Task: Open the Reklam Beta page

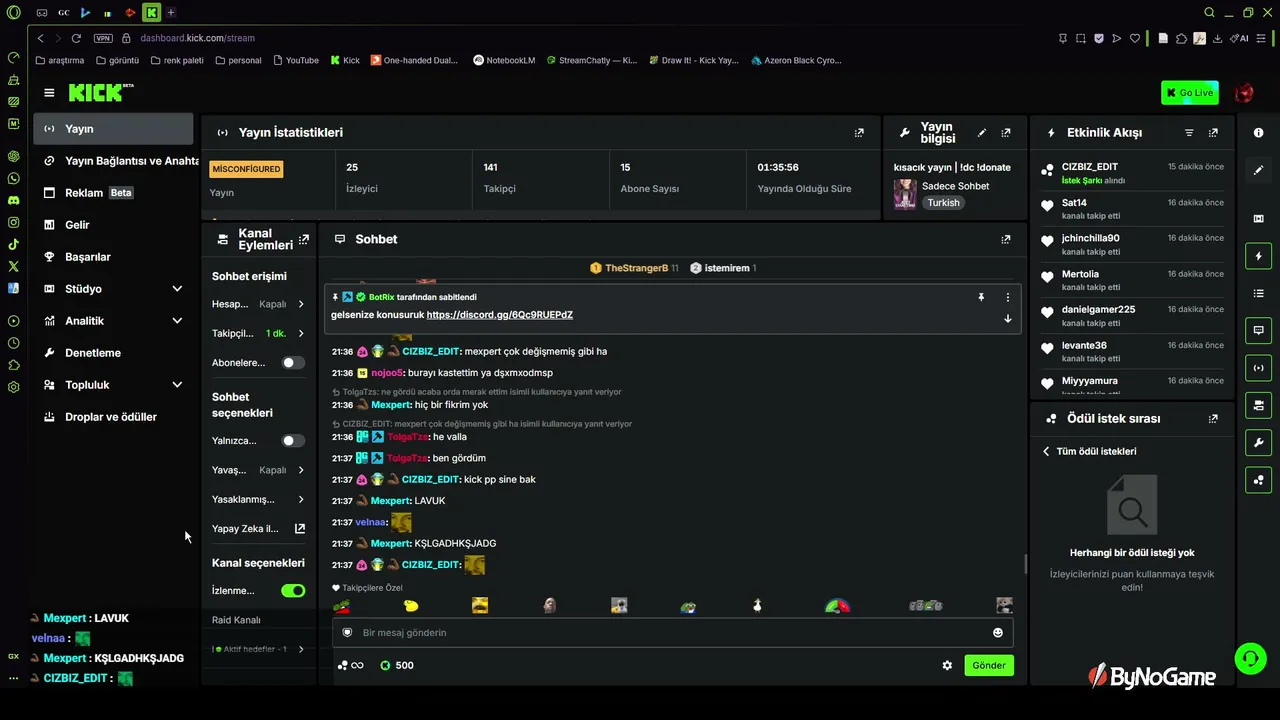Action: pyautogui.click(x=113, y=193)
